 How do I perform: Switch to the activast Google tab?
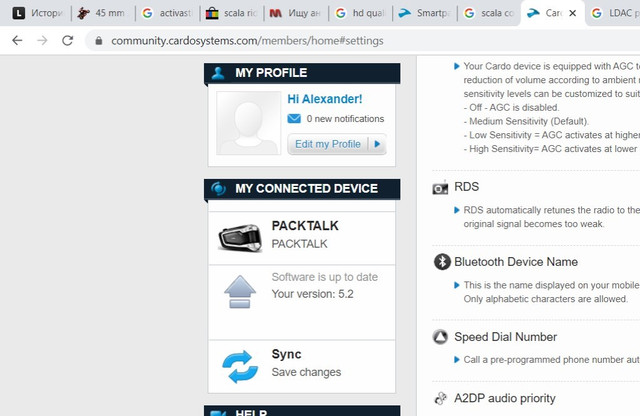click(x=167, y=13)
